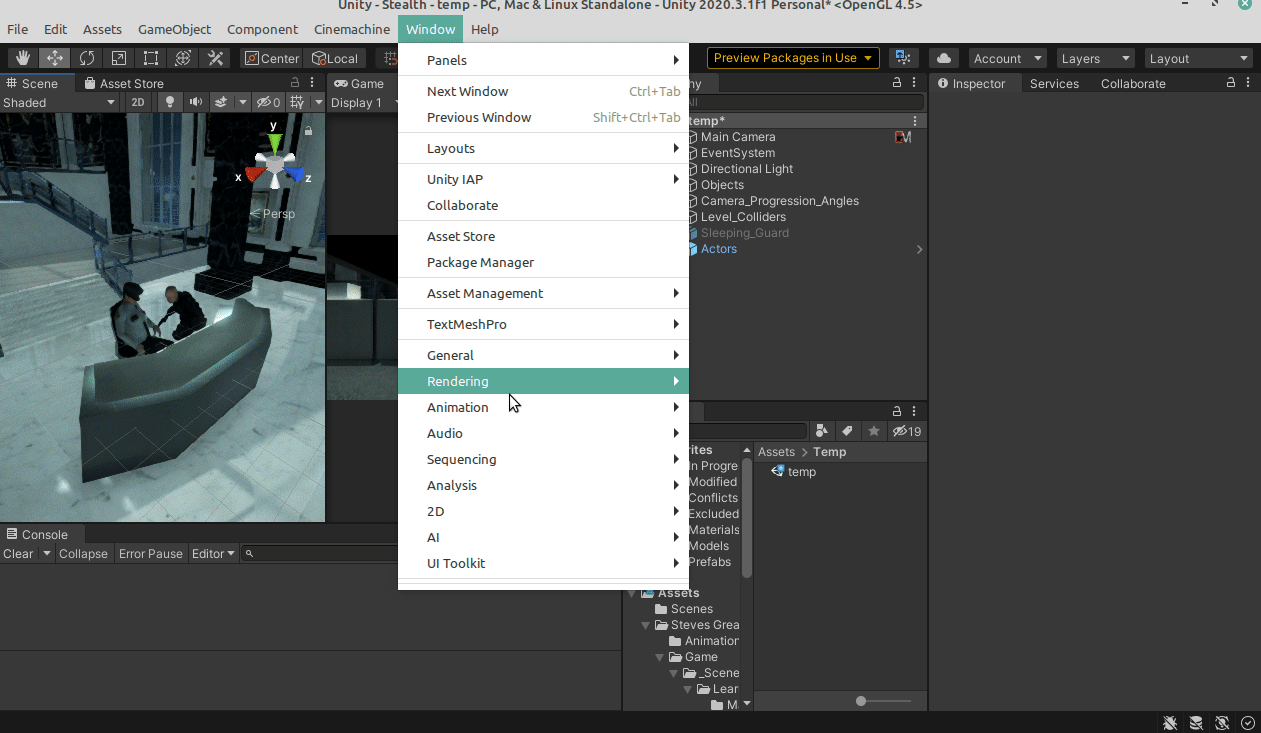This screenshot has width=1261, height=733.
Task: Open the Shaded draw mode dropdown
Action: tap(60, 102)
